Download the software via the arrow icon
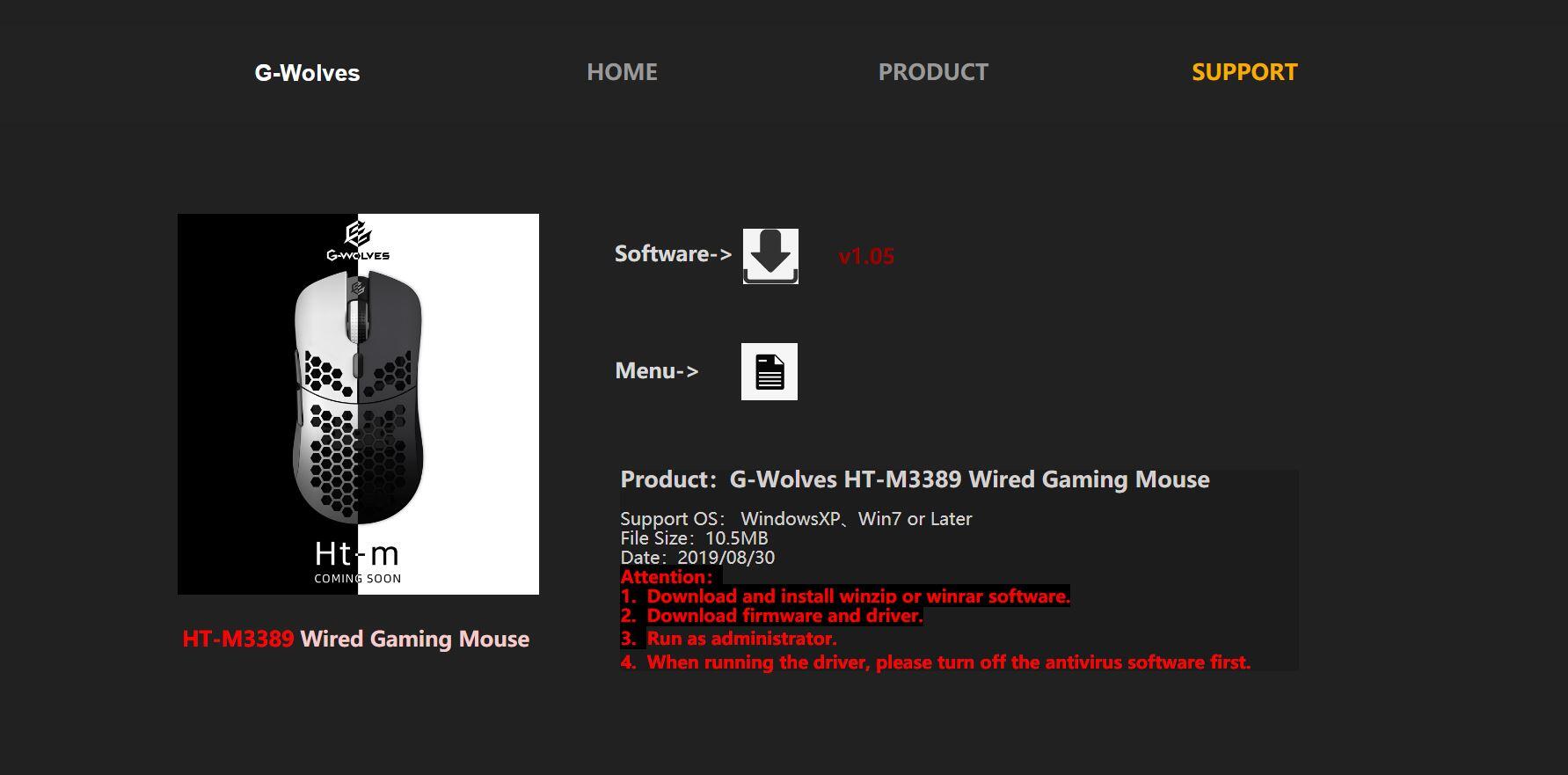1568x775 pixels. [770, 256]
